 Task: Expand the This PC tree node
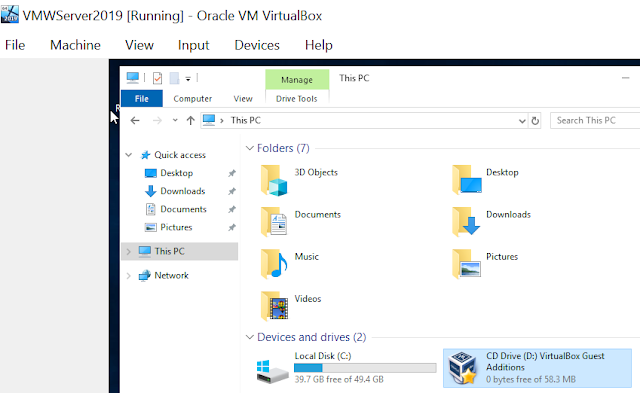(x=129, y=252)
